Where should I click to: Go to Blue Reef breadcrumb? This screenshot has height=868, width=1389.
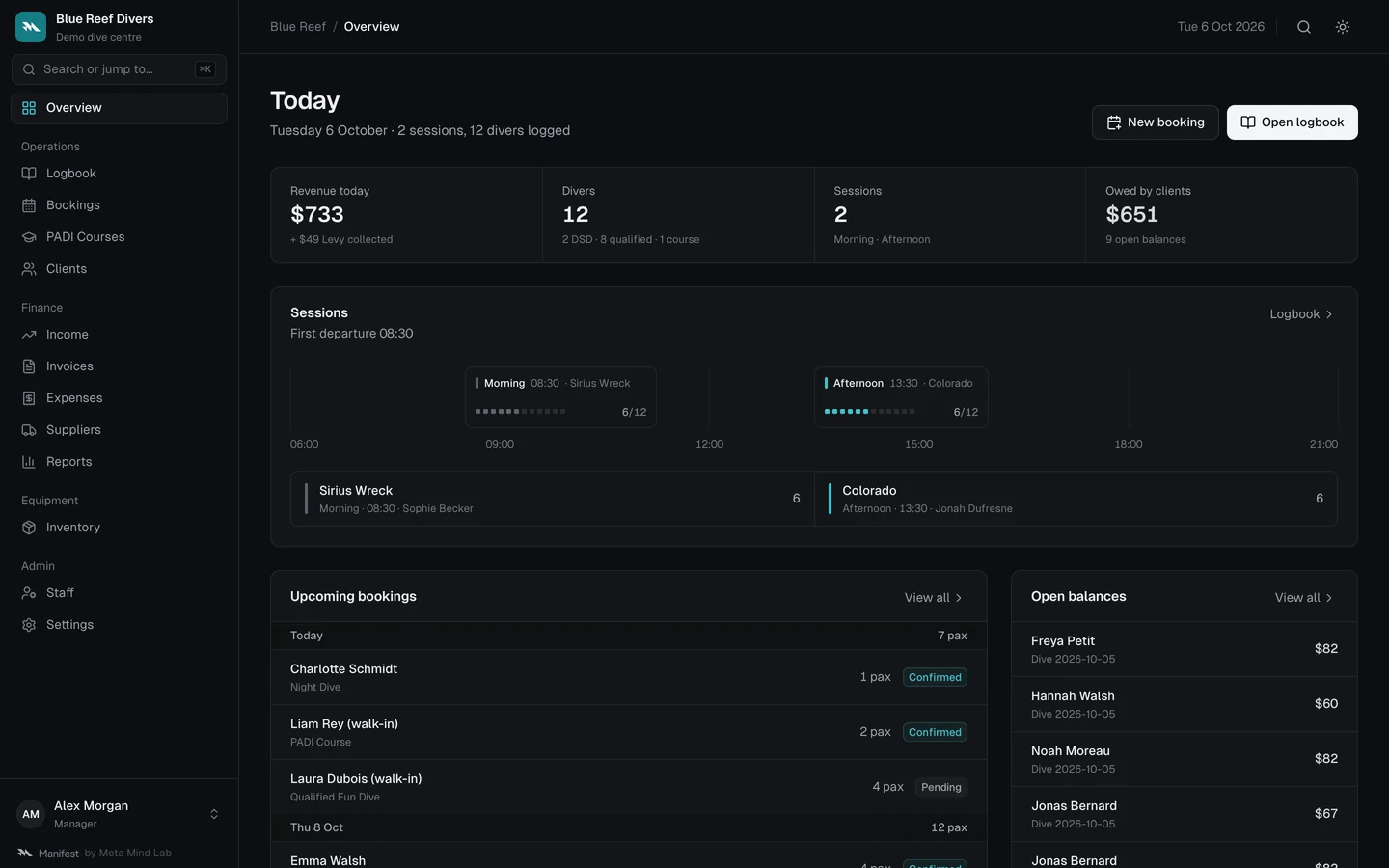[298, 27]
